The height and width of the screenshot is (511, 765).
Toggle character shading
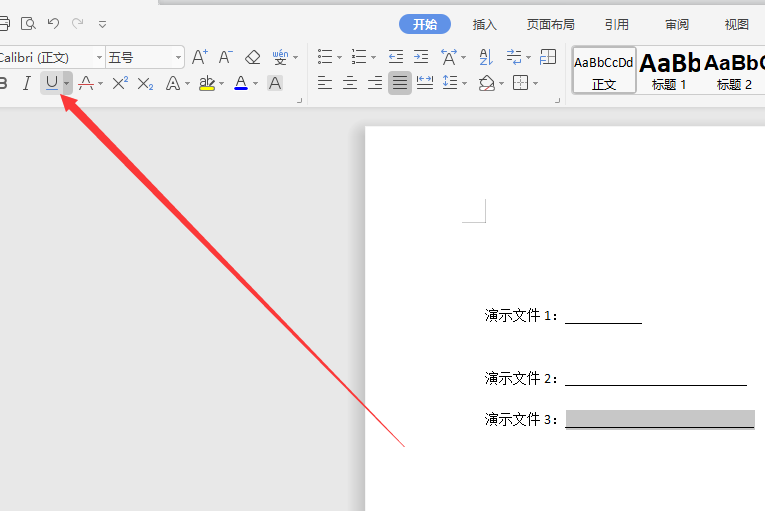pos(275,83)
